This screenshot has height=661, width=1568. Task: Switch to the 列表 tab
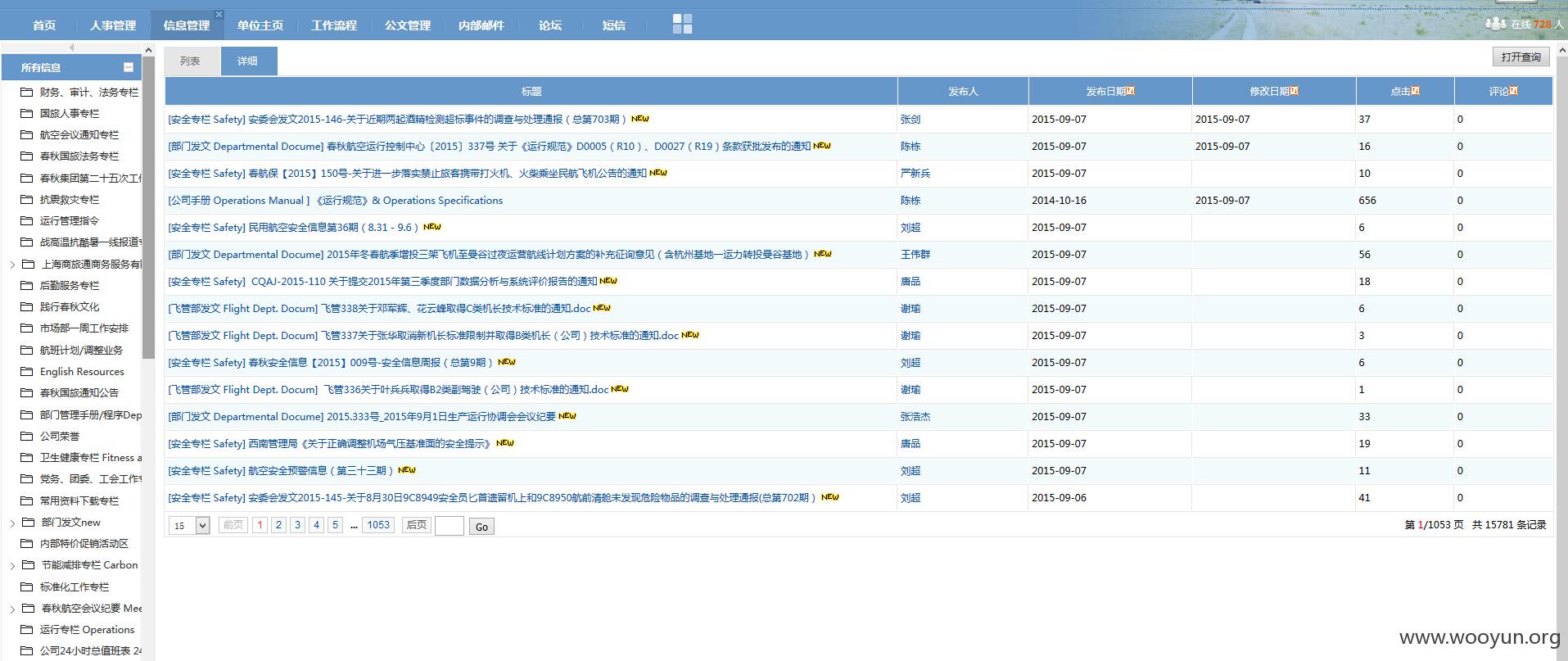191,61
